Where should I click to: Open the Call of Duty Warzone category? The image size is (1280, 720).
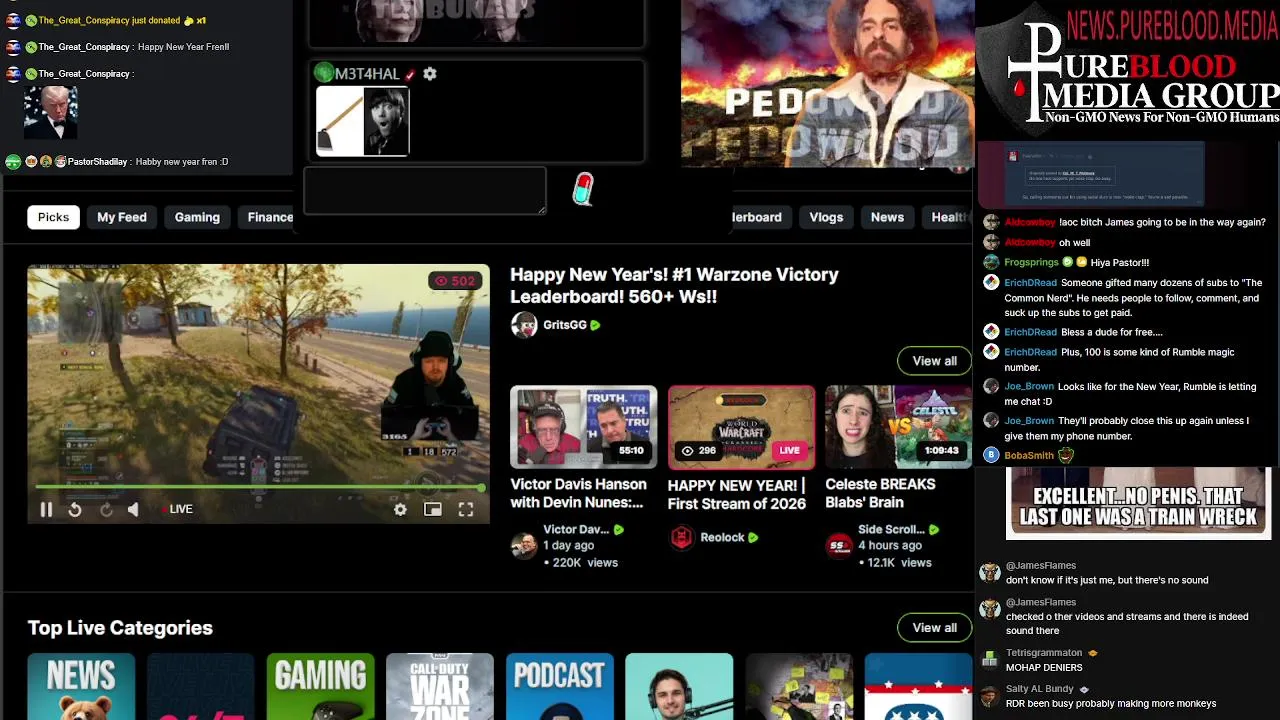pos(440,686)
